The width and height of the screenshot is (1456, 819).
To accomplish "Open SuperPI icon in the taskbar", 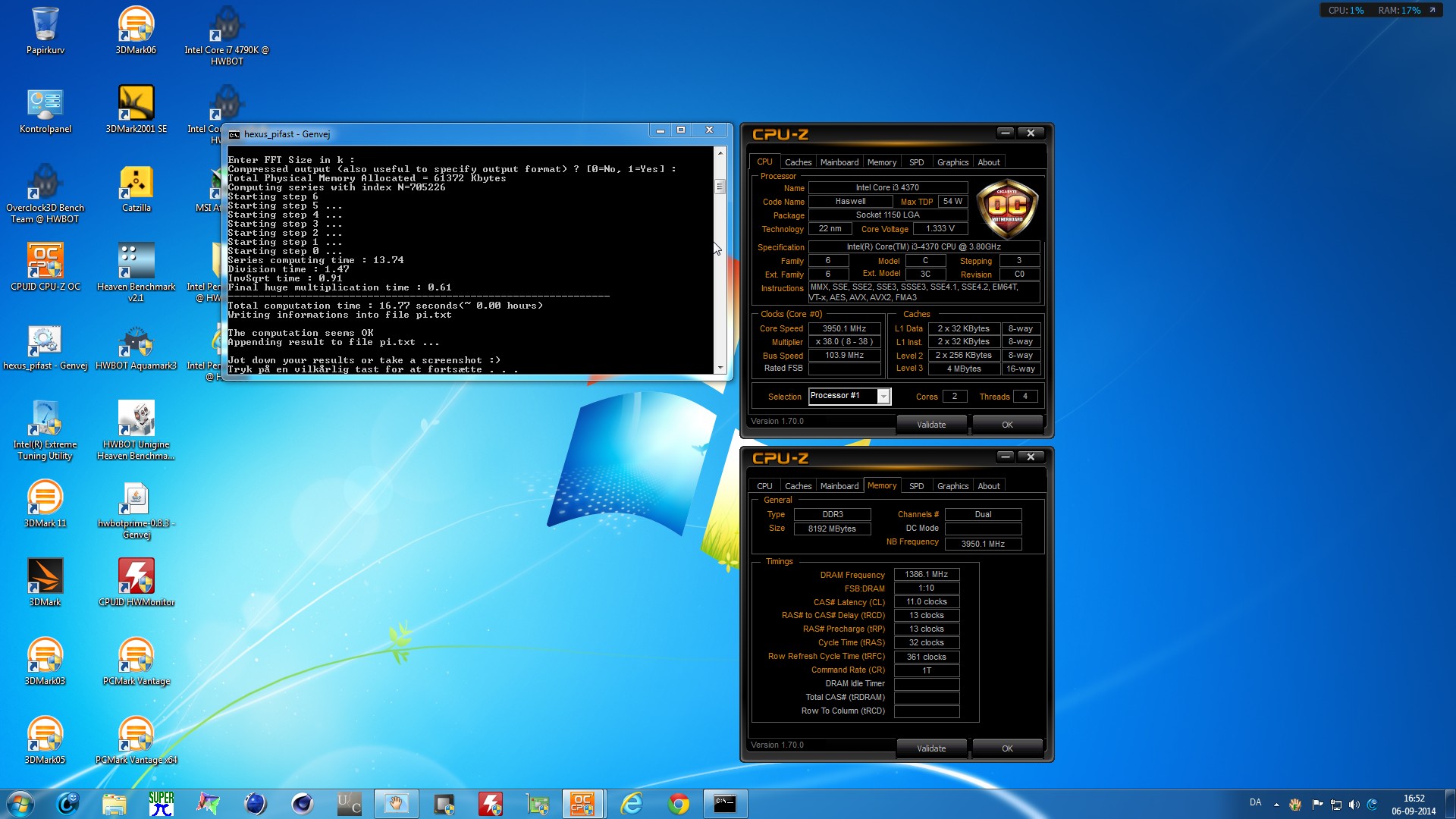I will click(162, 804).
